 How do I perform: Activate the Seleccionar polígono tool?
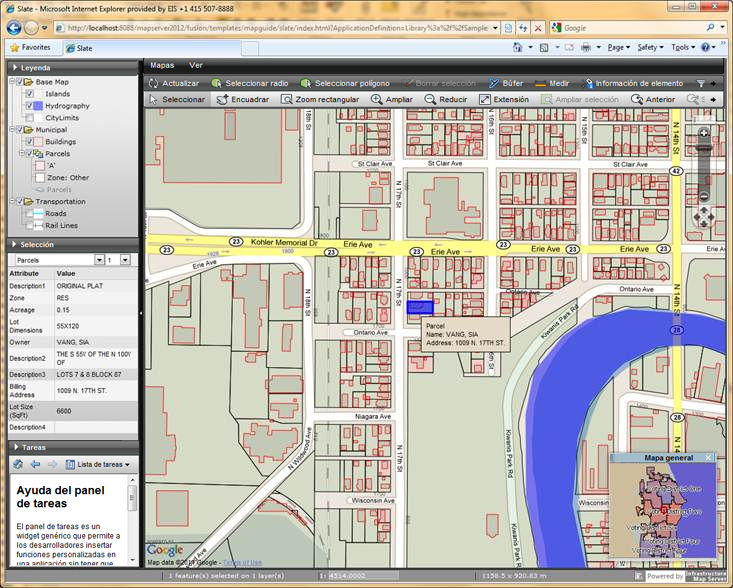pyautogui.click(x=345, y=83)
